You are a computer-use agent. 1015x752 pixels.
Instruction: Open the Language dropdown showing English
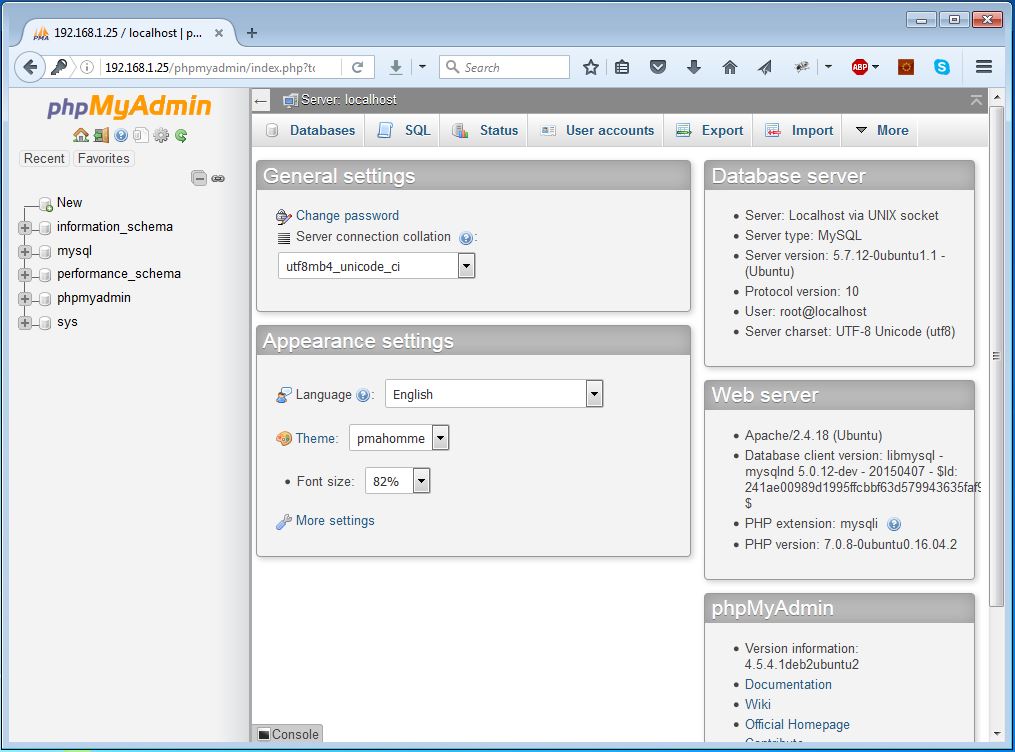pyautogui.click(x=494, y=394)
